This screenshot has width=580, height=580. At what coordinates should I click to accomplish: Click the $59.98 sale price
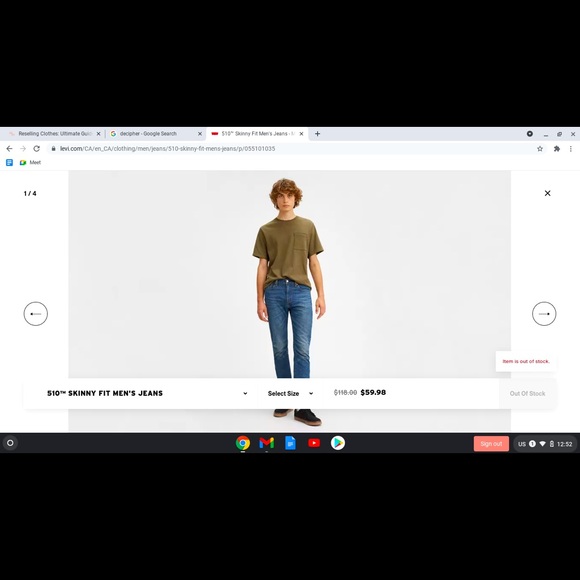(373, 392)
